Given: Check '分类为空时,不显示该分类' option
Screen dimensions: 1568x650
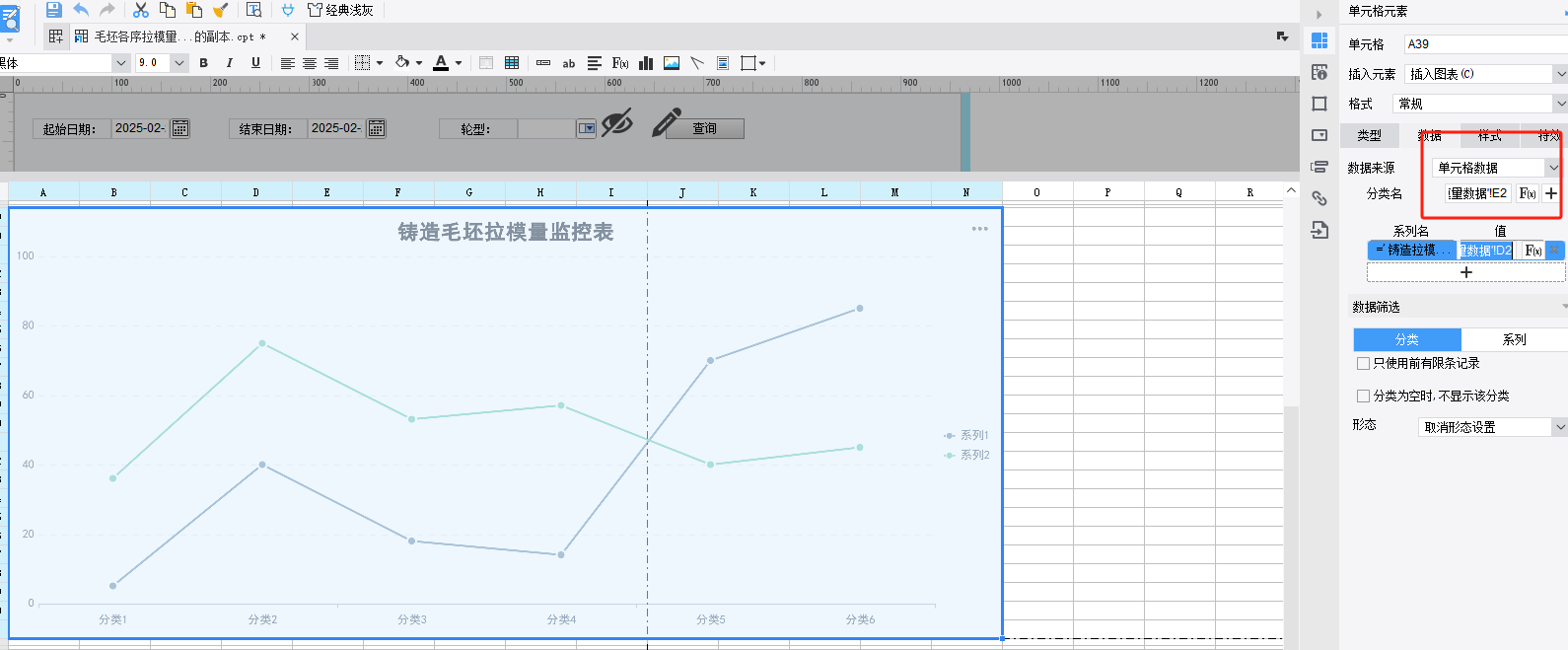Looking at the screenshot, I should point(1363,396).
